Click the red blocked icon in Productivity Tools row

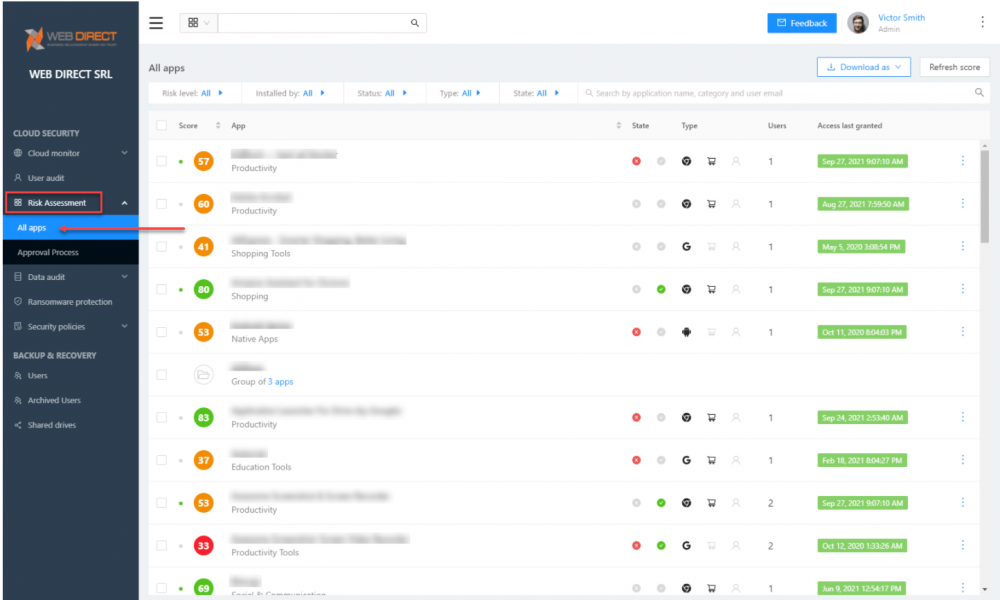coord(636,546)
